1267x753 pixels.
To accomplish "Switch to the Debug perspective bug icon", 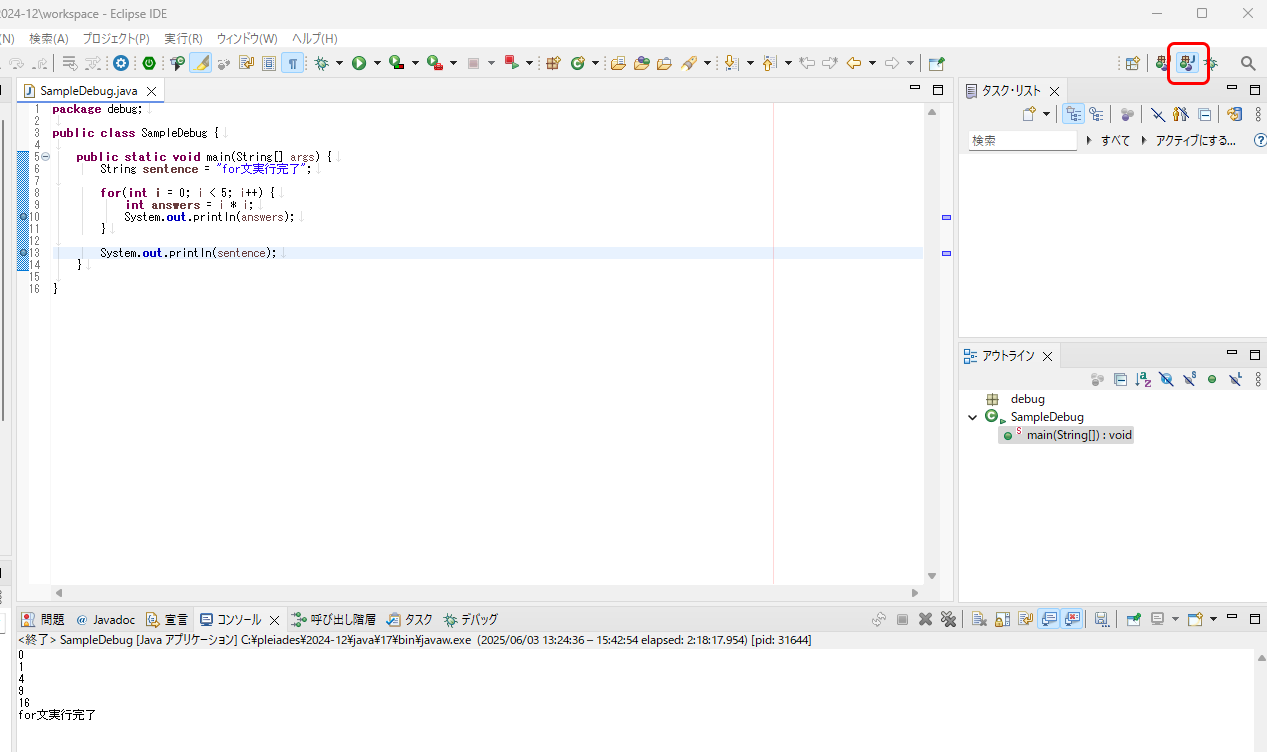I will tap(1211, 63).
